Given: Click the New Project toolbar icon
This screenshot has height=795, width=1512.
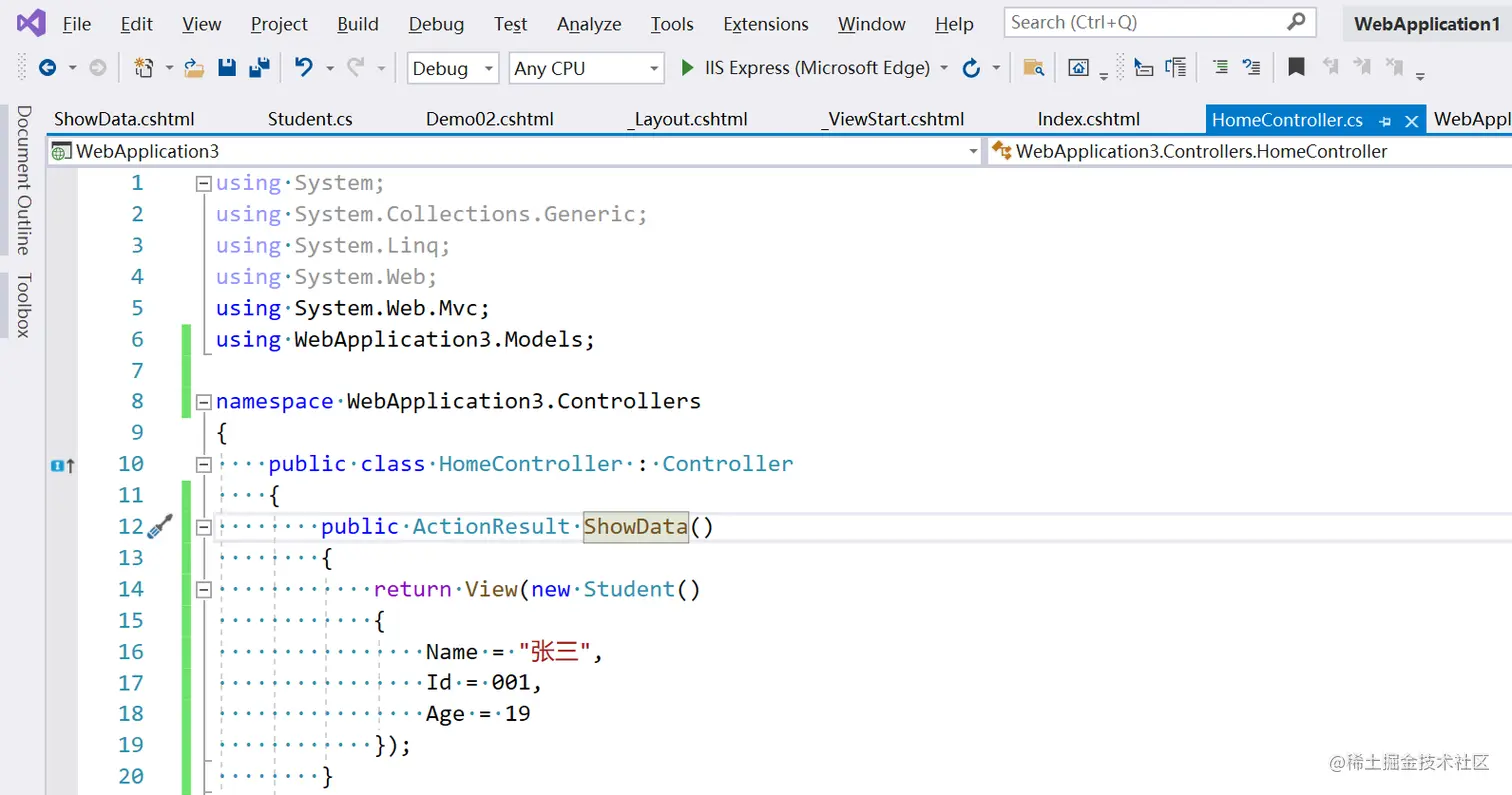Looking at the screenshot, I should click(144, 68).
